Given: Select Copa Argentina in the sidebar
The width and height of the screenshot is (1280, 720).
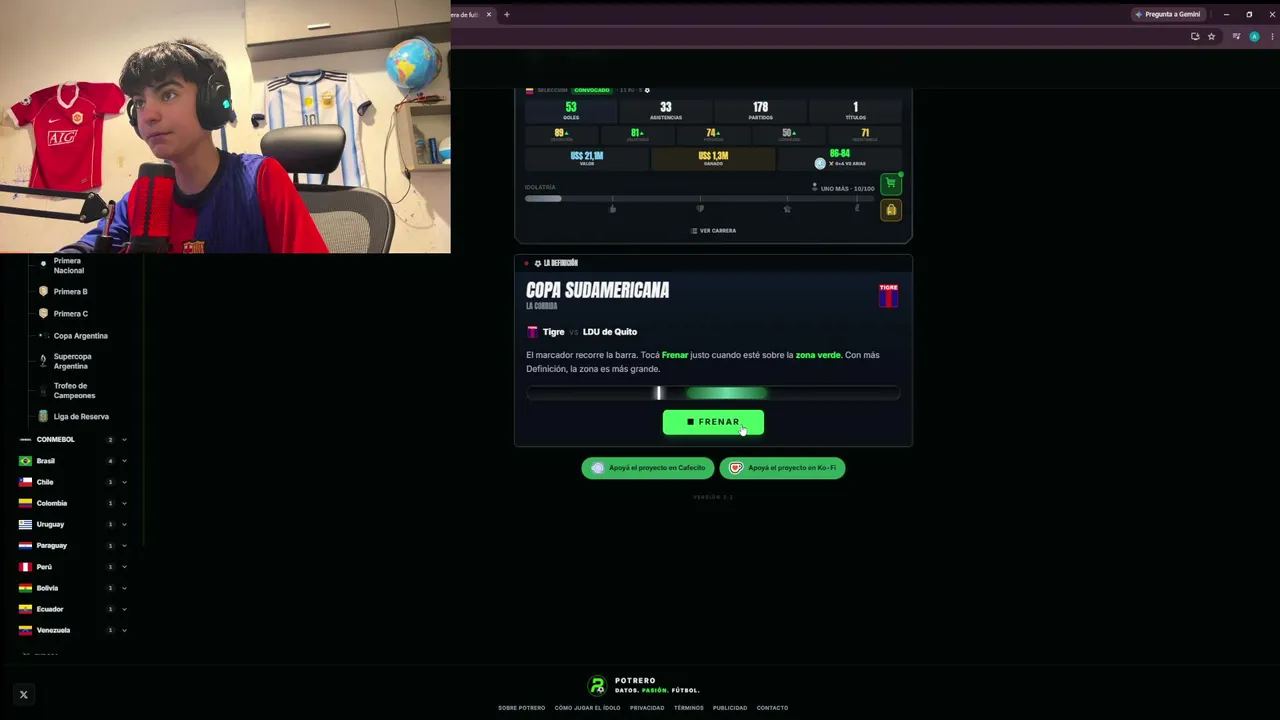Looking at the screenshot, I should point(80,336).
